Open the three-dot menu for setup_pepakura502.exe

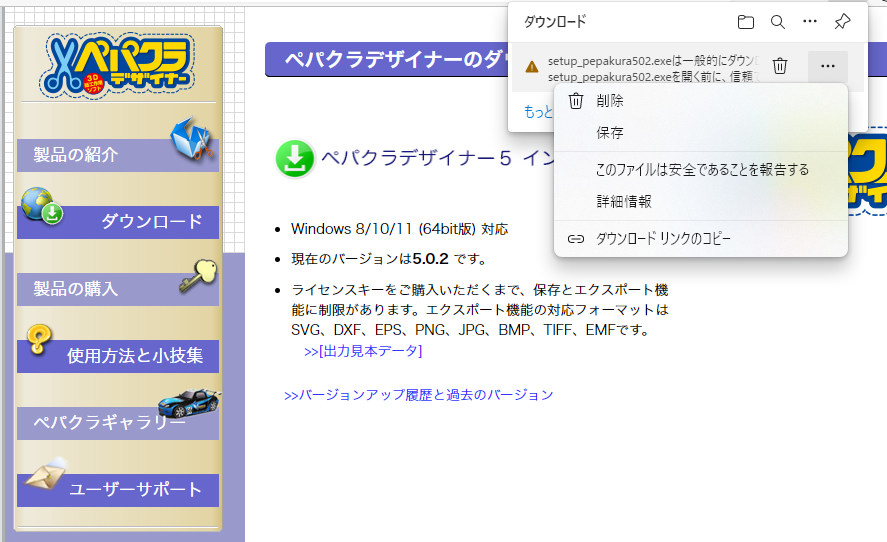[828, 66]
